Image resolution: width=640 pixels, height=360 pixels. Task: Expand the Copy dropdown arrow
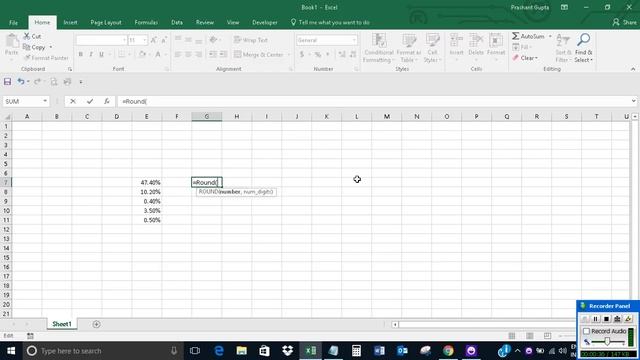(x=51, y=47)
